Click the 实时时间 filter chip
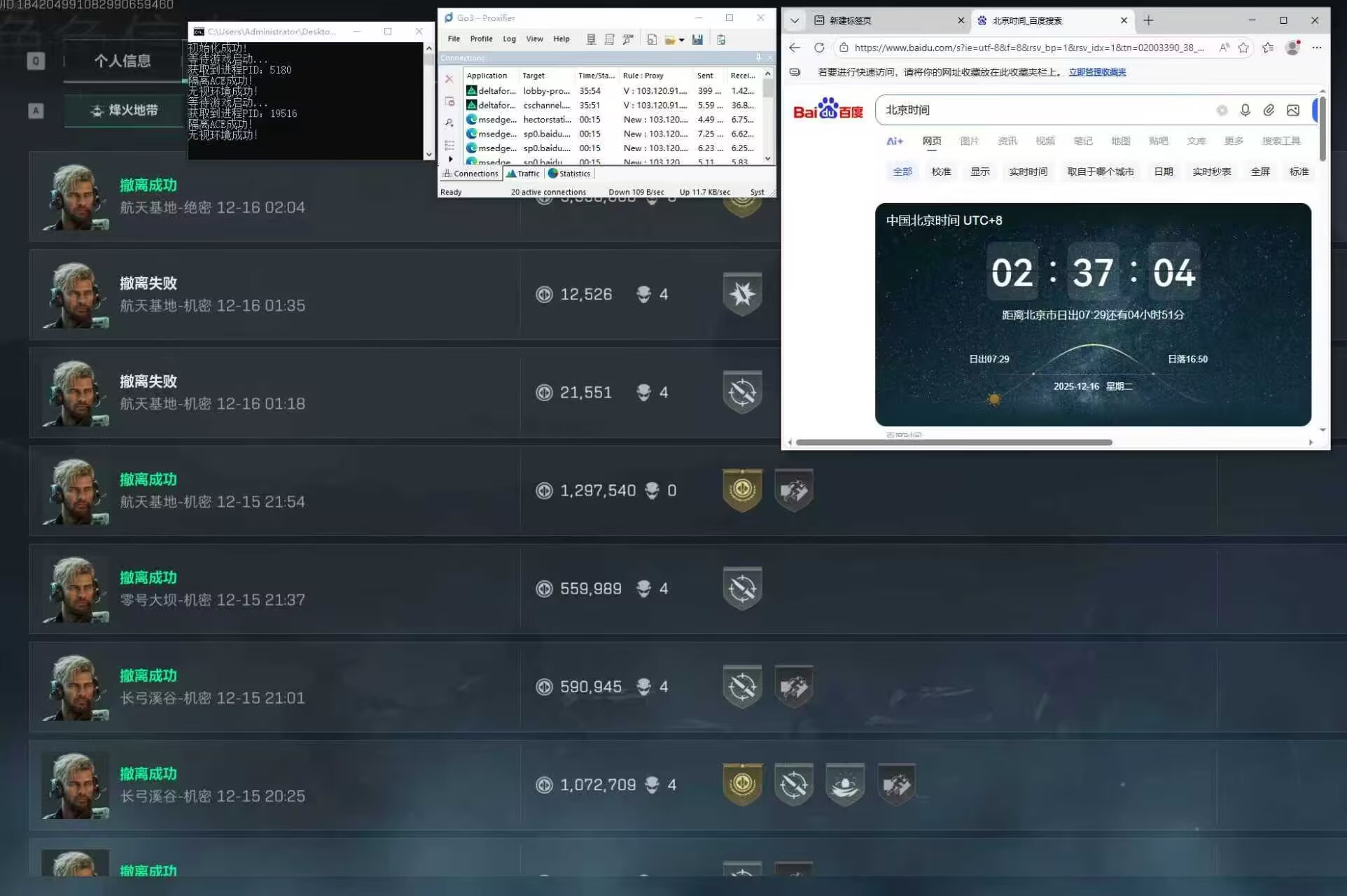This screenshot has width=1347, height=896. tap(1028, 171)
